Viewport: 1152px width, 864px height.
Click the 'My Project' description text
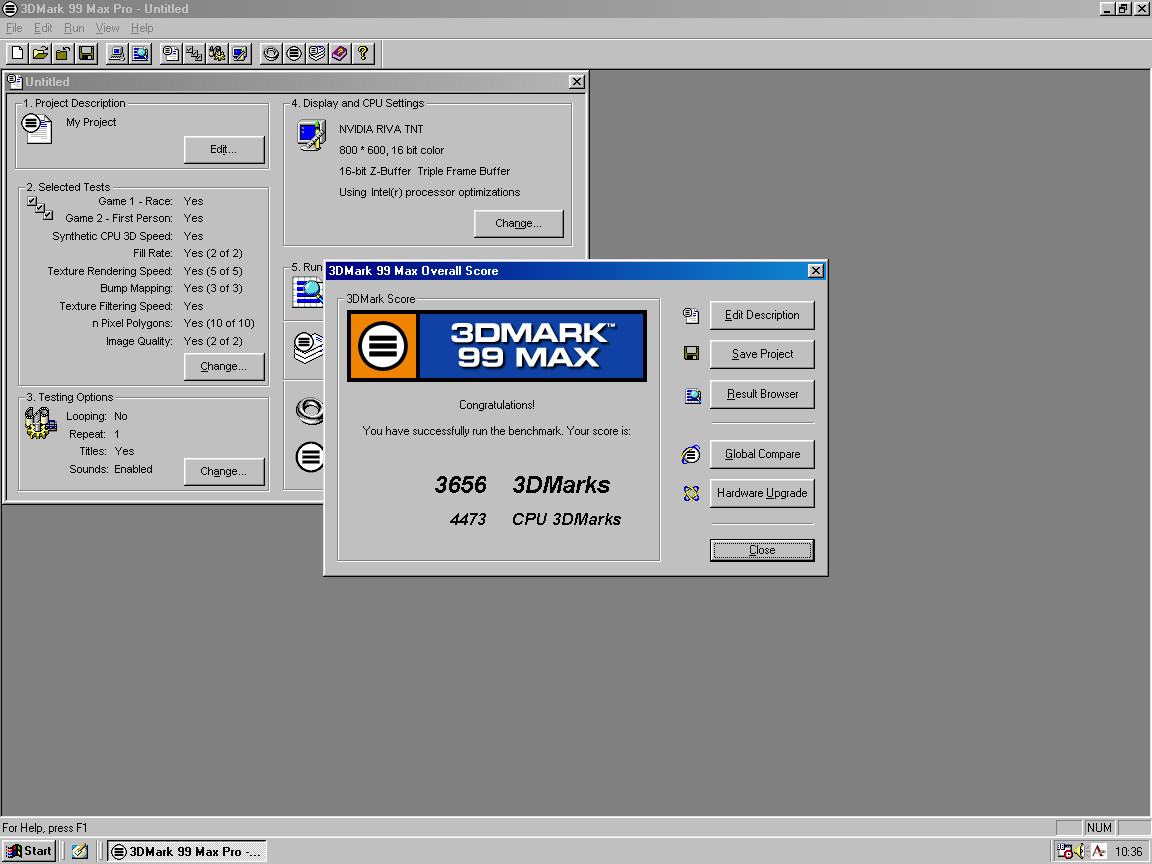[x=91, y=122]
